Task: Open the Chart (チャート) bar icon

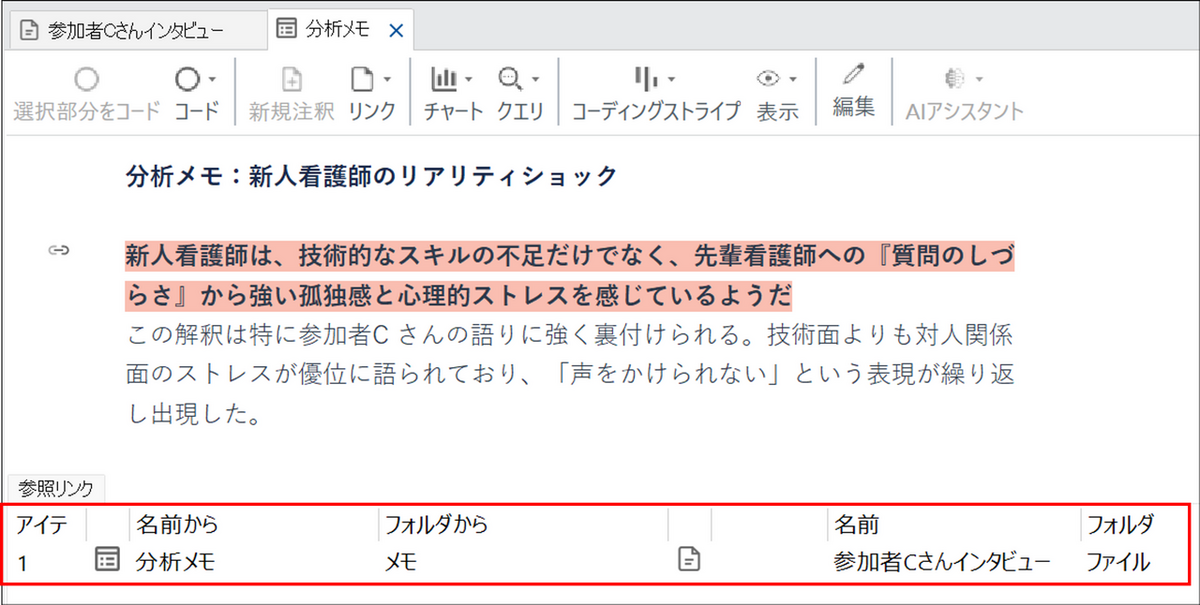Action: [x=443, y=79]
